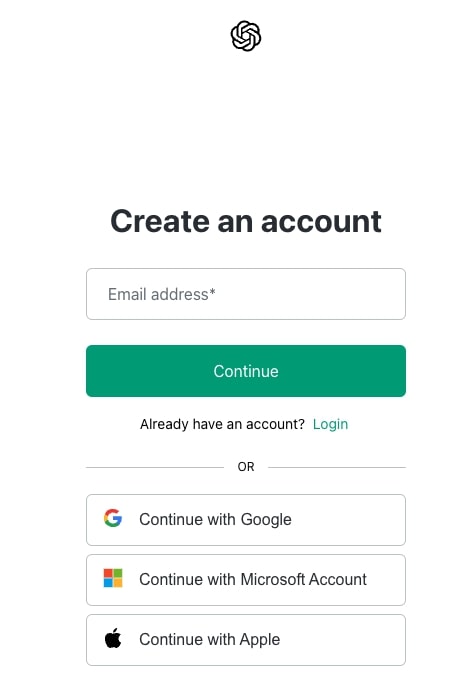This screenshot has height=699, width=464.
Task: Click the Email address* placeholder text
Action: (x=162, y=294)
